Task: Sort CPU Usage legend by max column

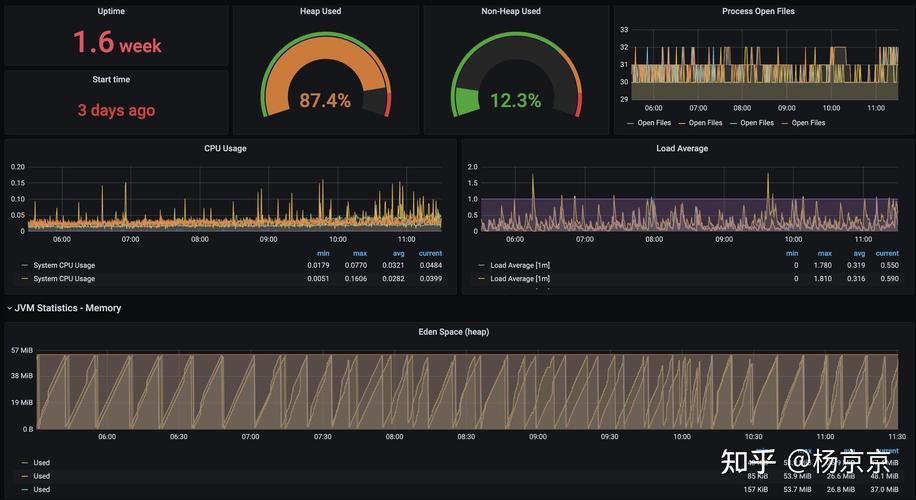Action: [x=360, y=253]
